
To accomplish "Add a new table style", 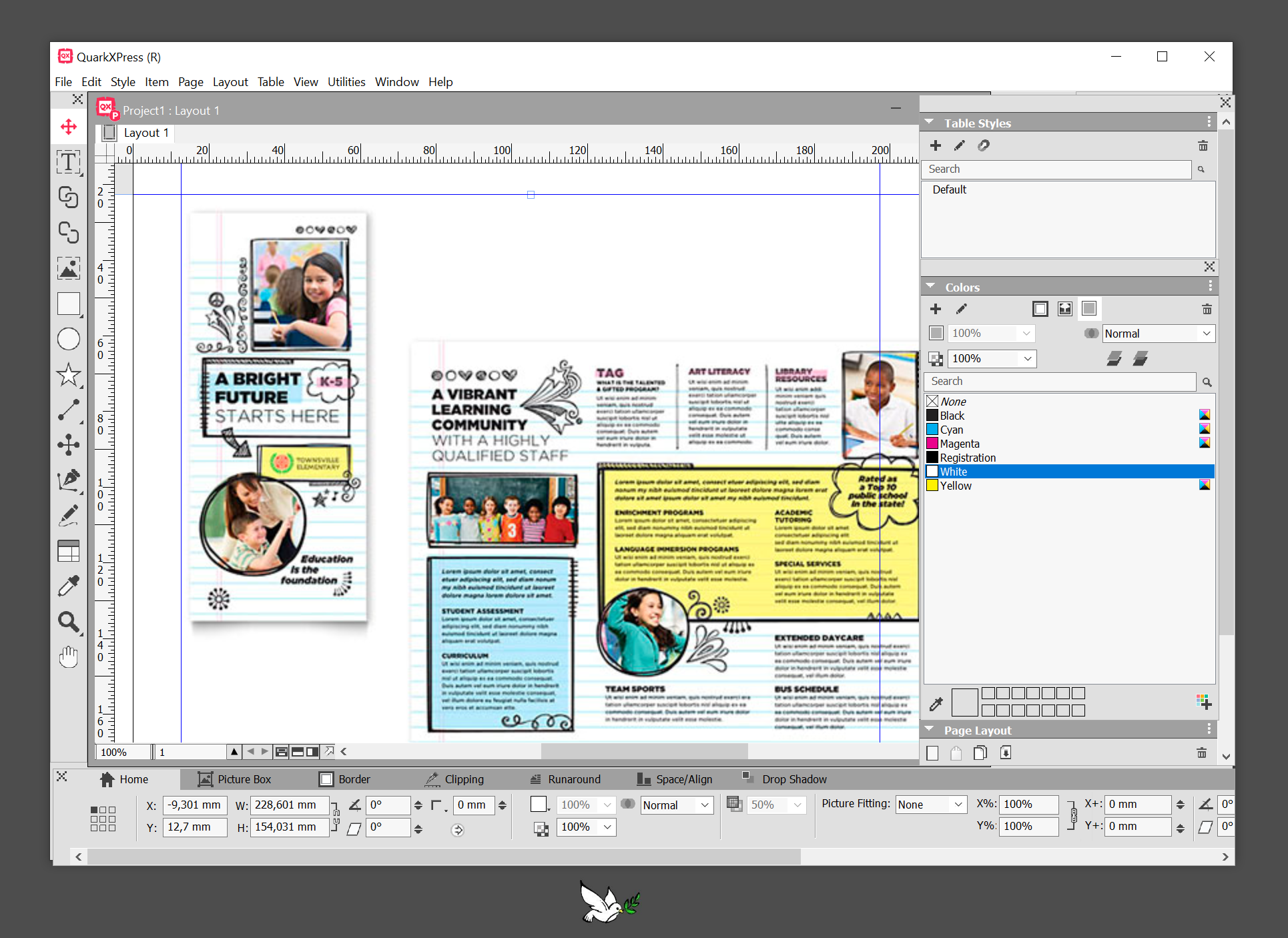I will [935, 145].
